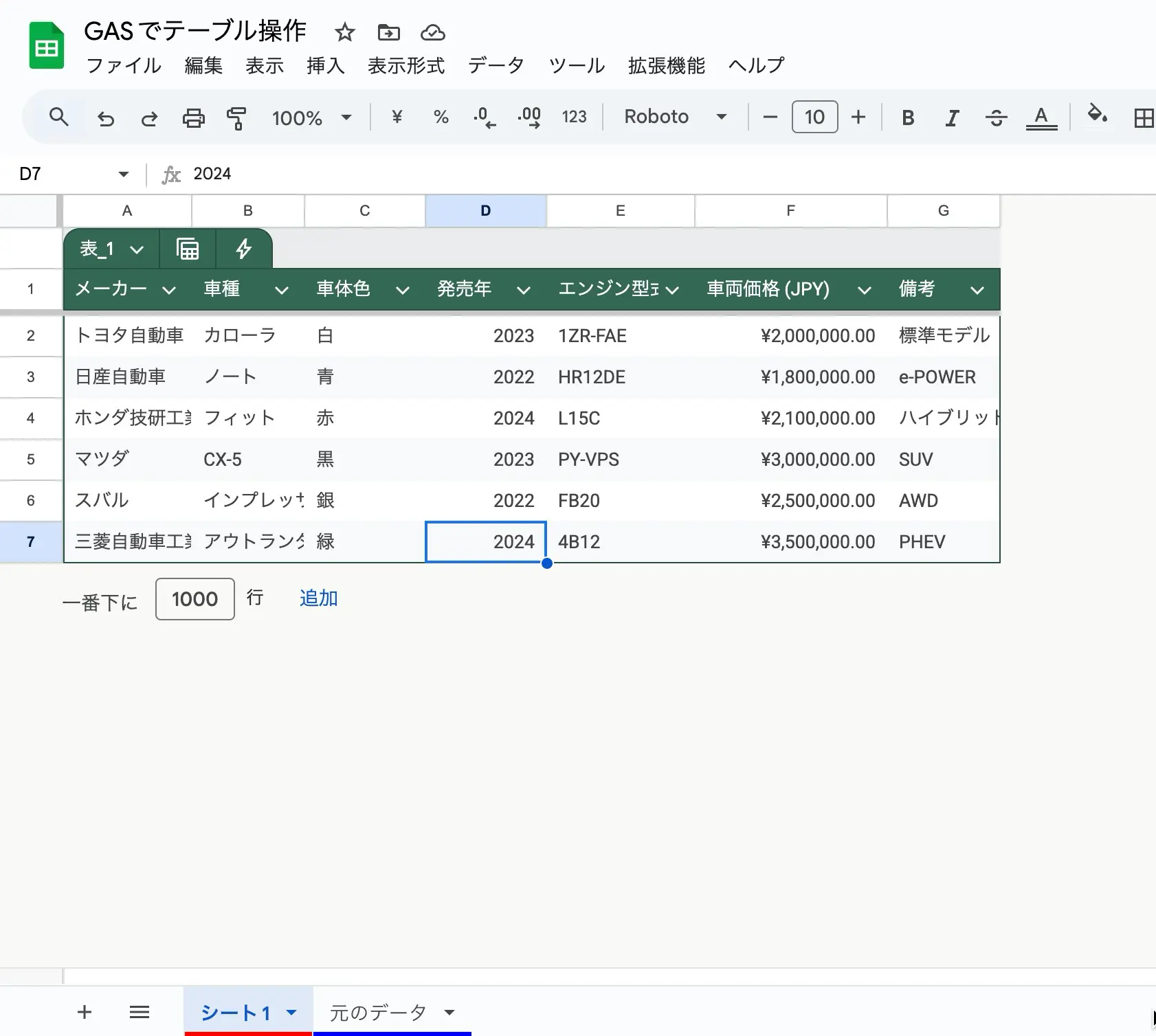Image resolution: width=1156 pixels, height=1036 pixels.
Task: Open the Google Sheets home icon
Action: [47, 46]
